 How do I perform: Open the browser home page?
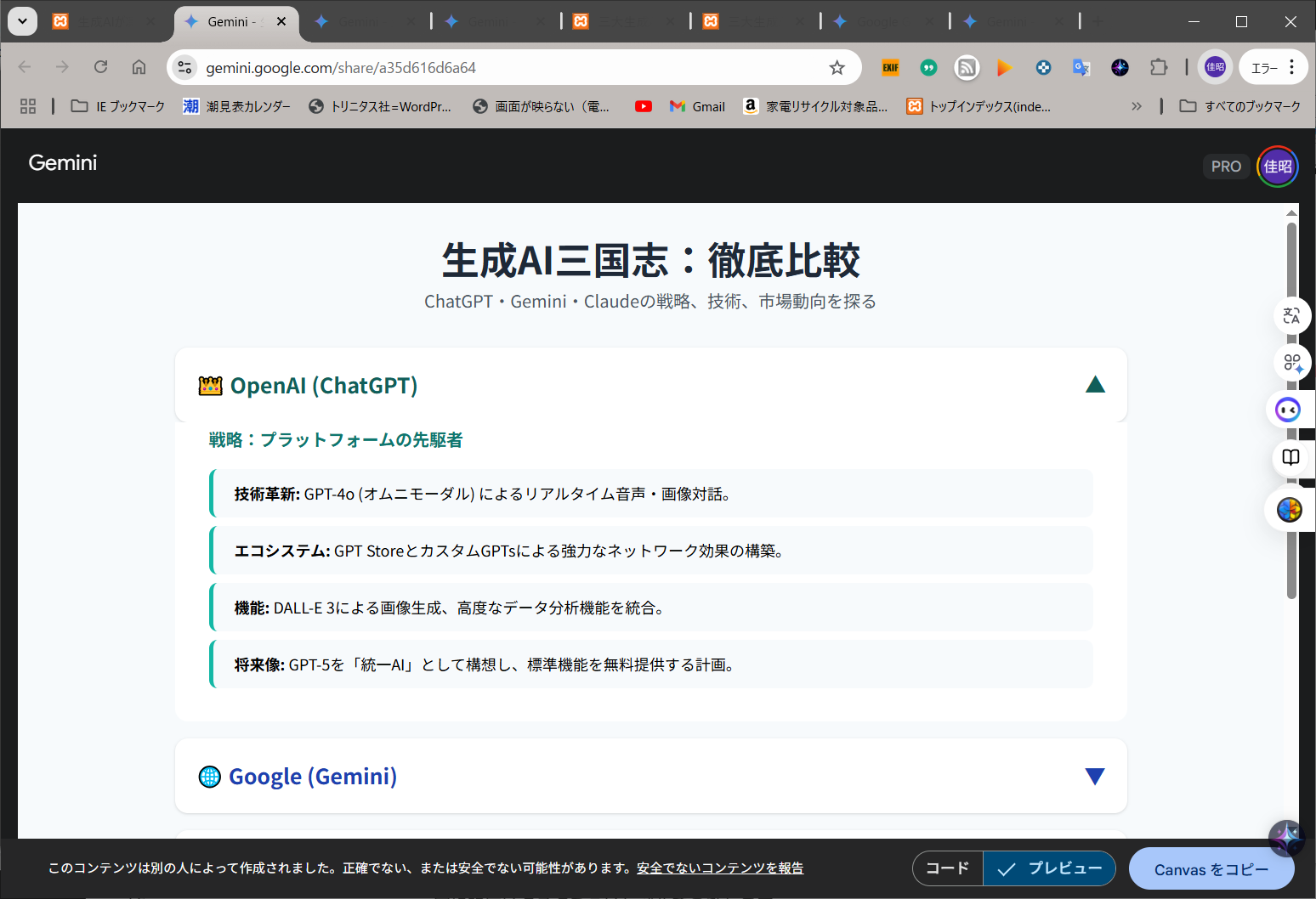[139, 67]
